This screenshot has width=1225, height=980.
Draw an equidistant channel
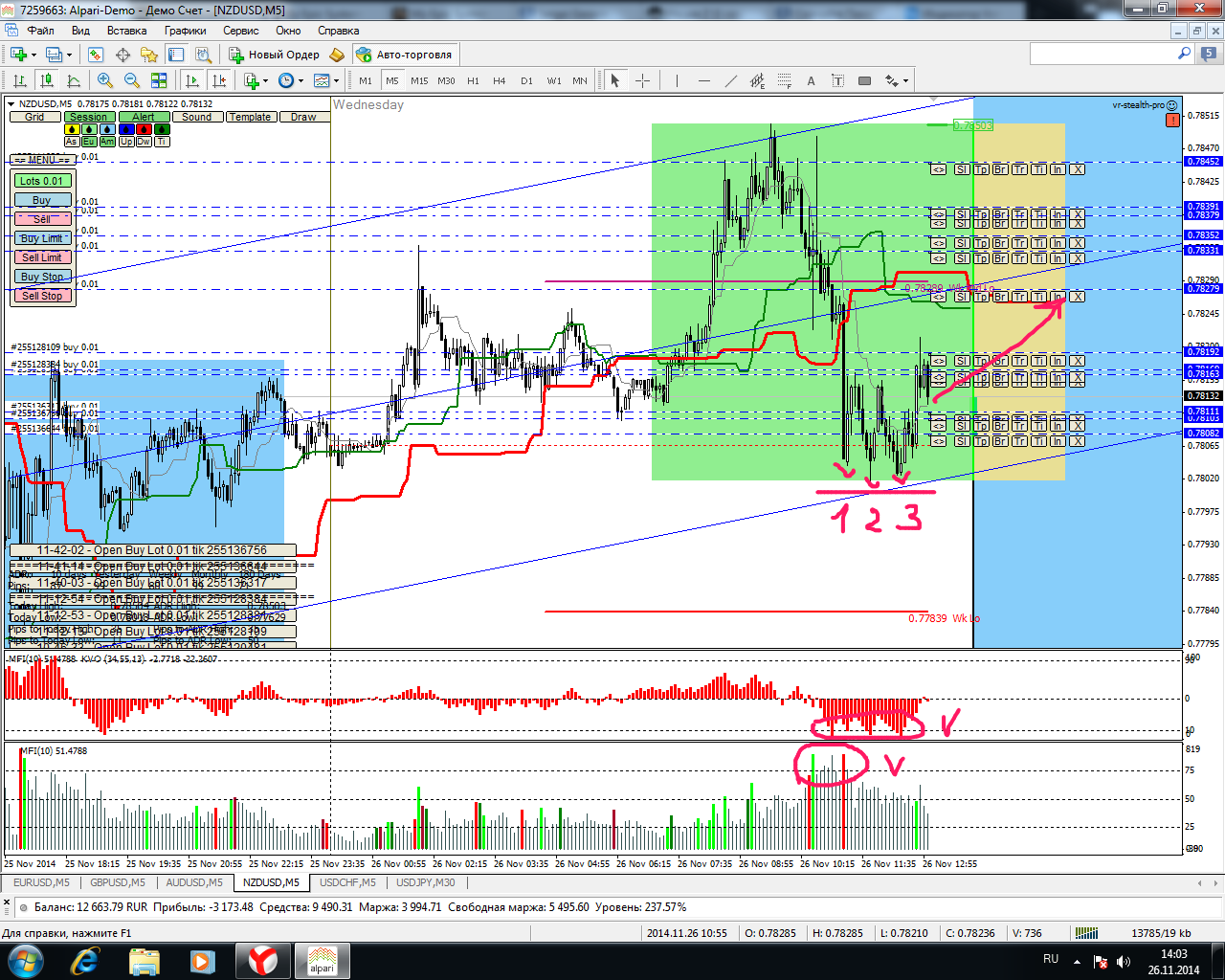[x=758, y=80]
